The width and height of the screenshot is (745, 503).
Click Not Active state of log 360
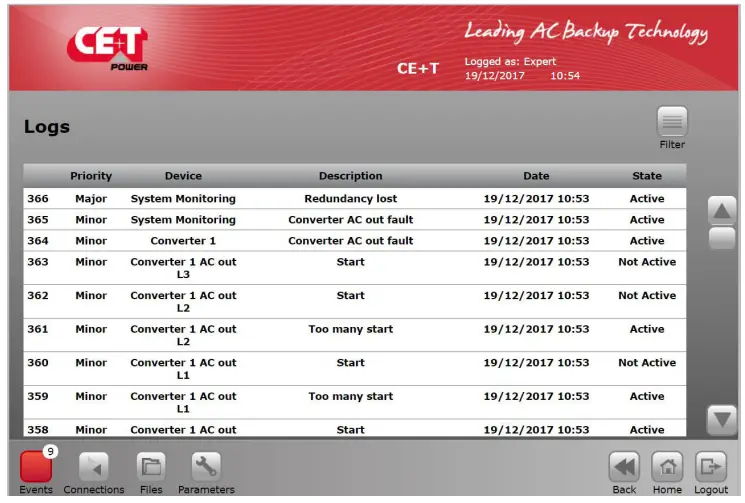pyautogui.click(x=647, y=363)
